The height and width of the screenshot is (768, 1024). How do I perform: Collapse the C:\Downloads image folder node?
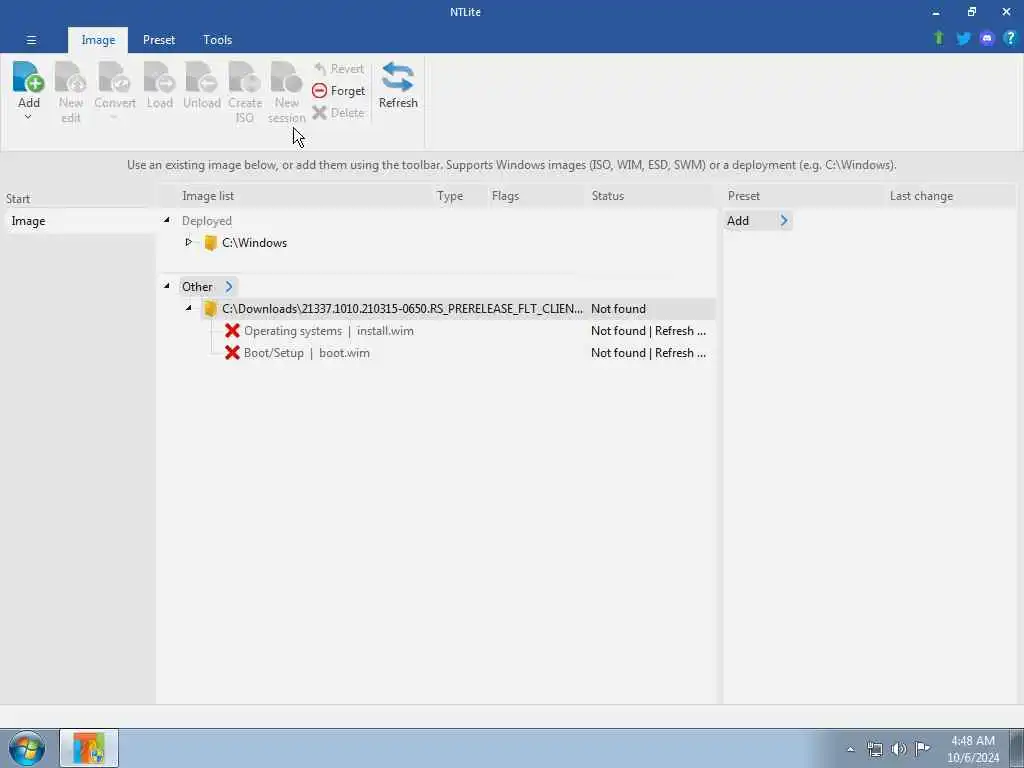coord(189,308)
